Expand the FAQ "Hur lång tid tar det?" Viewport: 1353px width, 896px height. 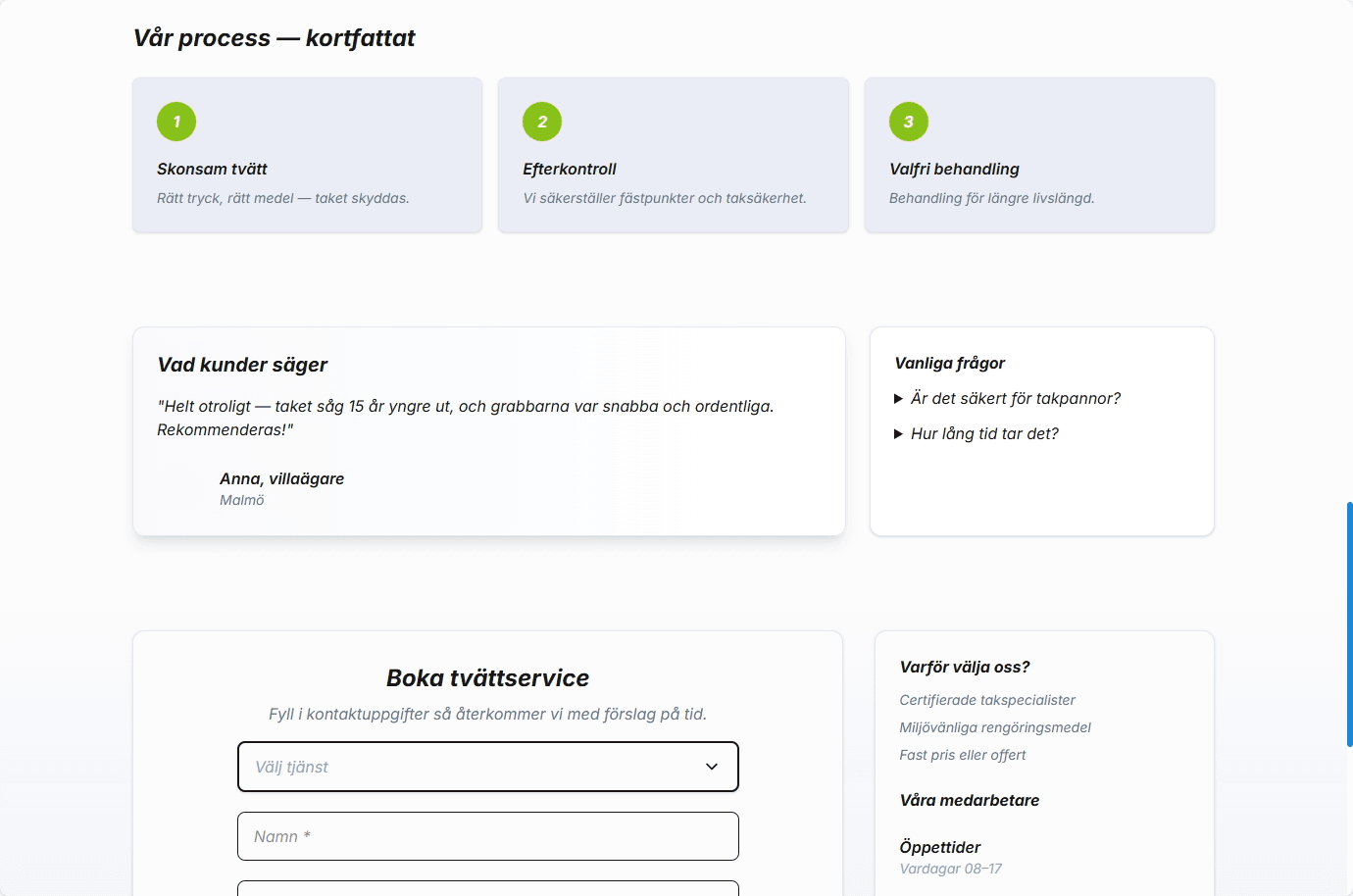click(x=984, y=433)
